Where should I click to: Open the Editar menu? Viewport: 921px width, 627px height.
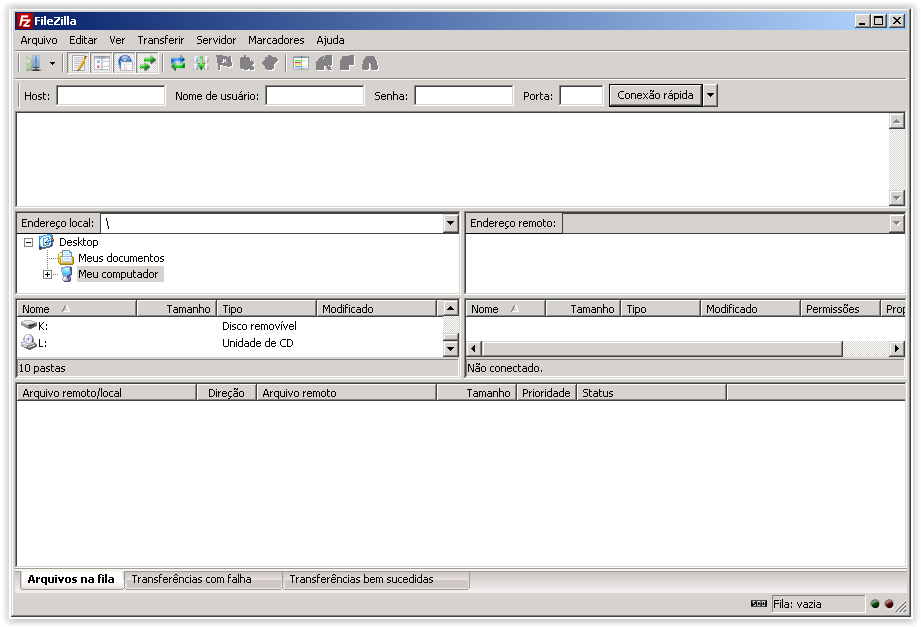[x=83, y=40]
